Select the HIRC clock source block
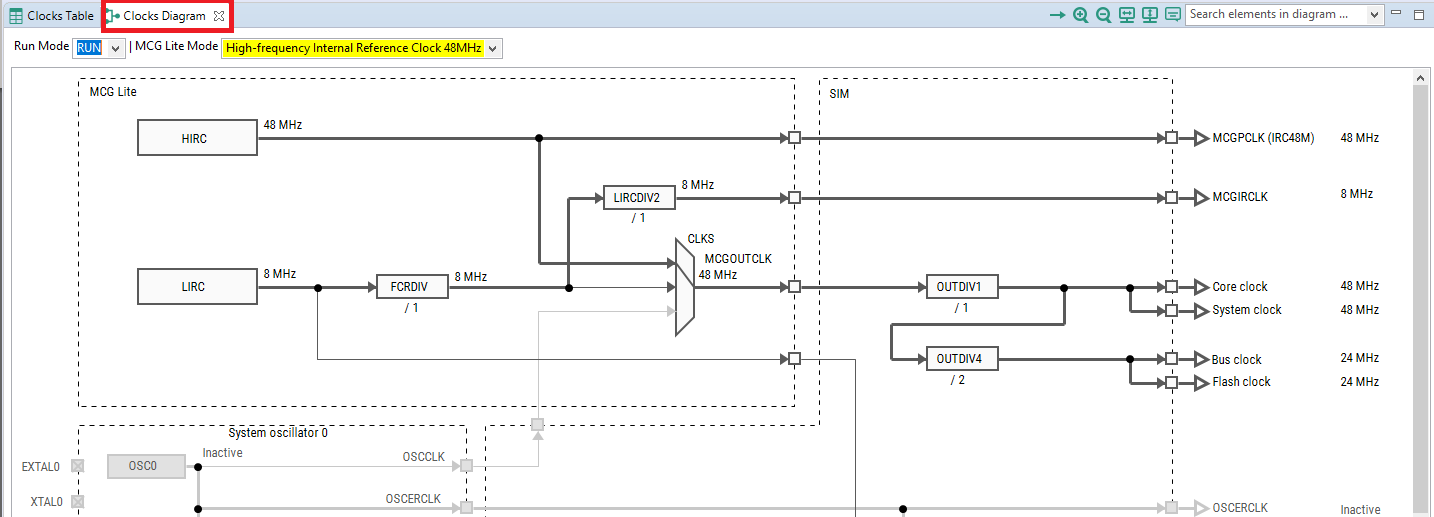Image resolution: width=1434 pixels, height=517 pixels. click(196, 139)
